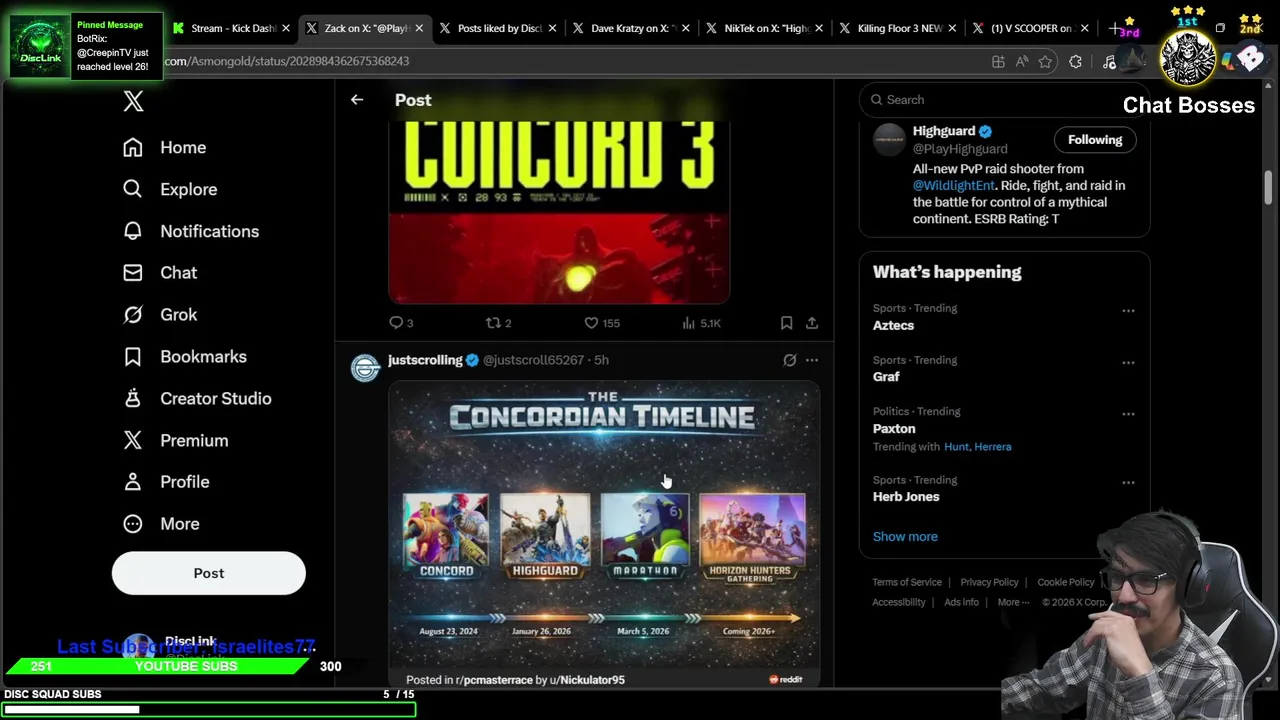Open Terms of Service link
Image resolution: width=1280 pixels, height=720 pixels.
[907, 582]
